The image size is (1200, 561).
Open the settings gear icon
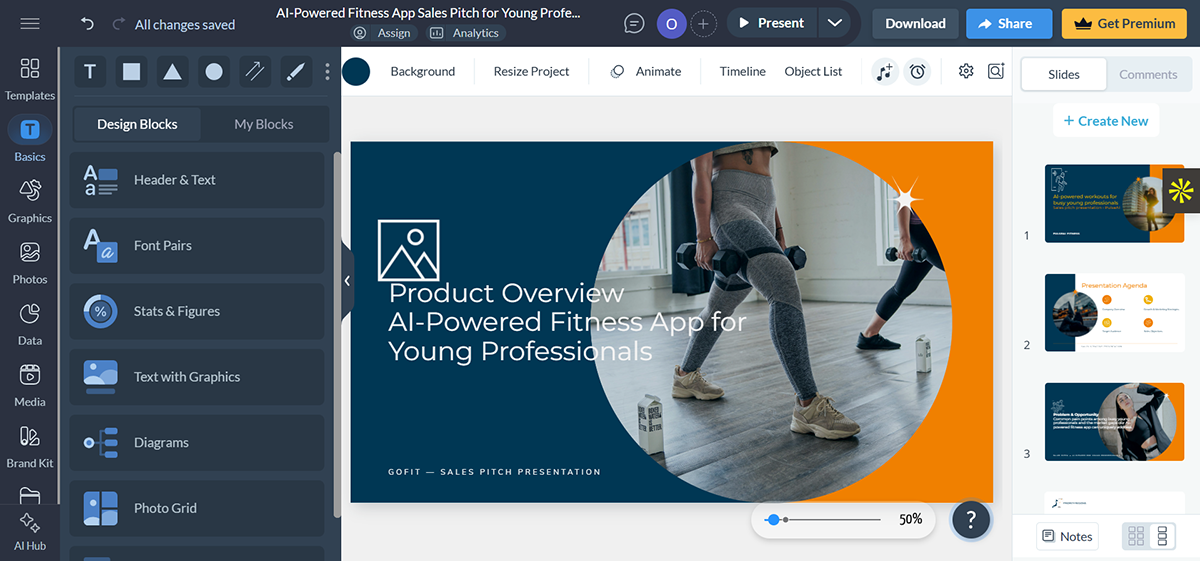965,72
